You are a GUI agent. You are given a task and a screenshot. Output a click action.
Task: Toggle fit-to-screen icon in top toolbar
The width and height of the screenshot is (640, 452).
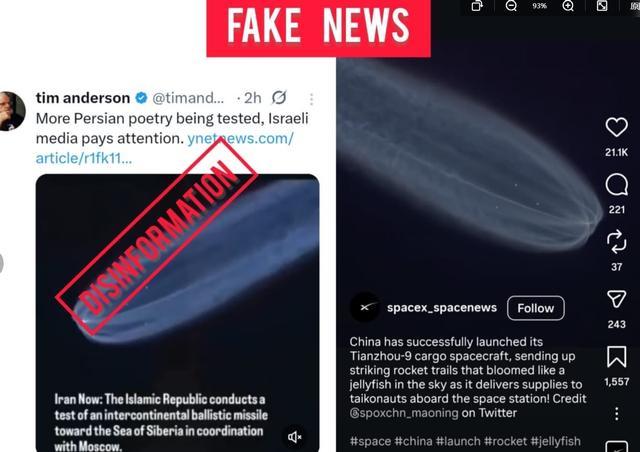(602, 6)
